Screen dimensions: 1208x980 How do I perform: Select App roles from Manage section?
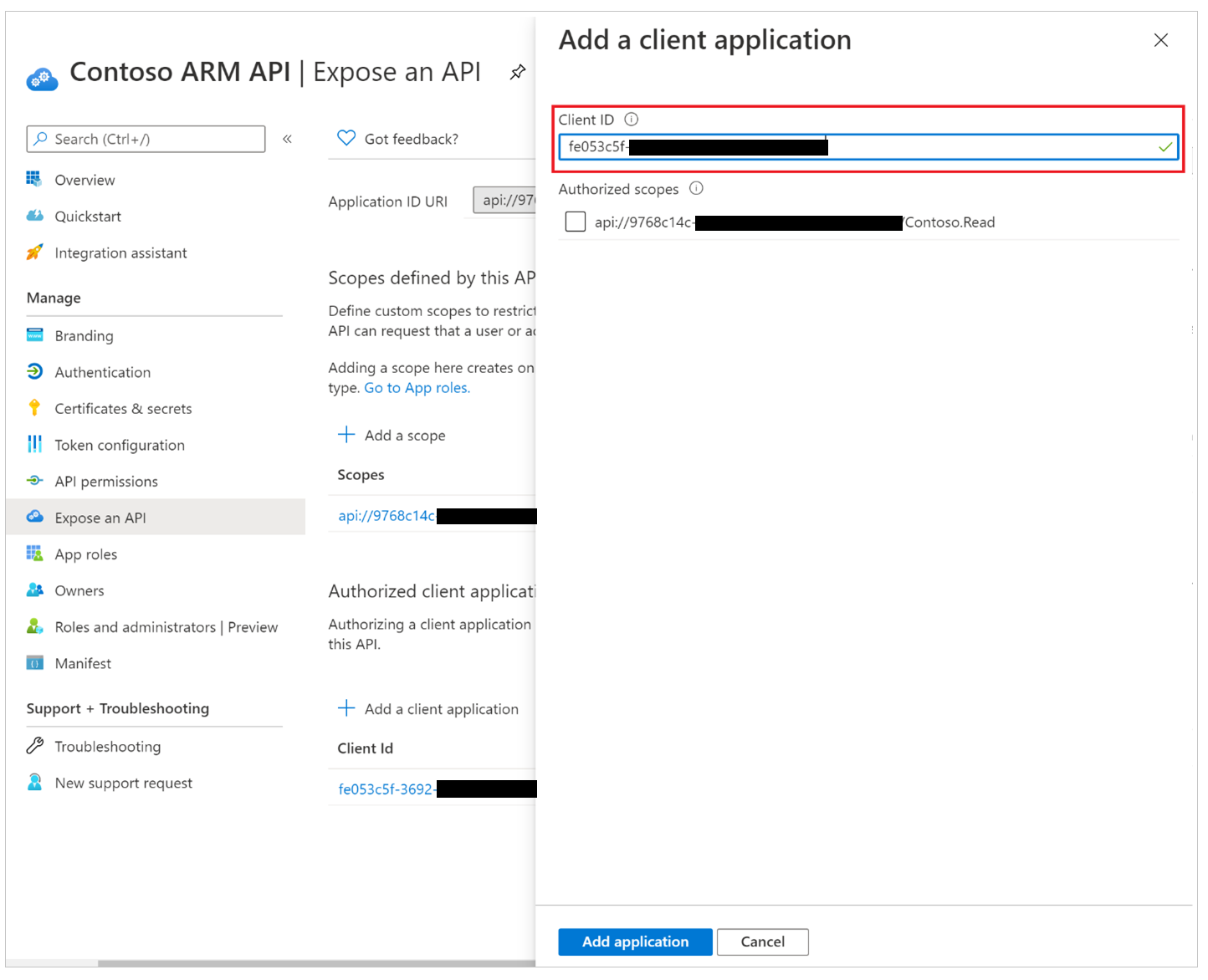(x=85, y=554)
